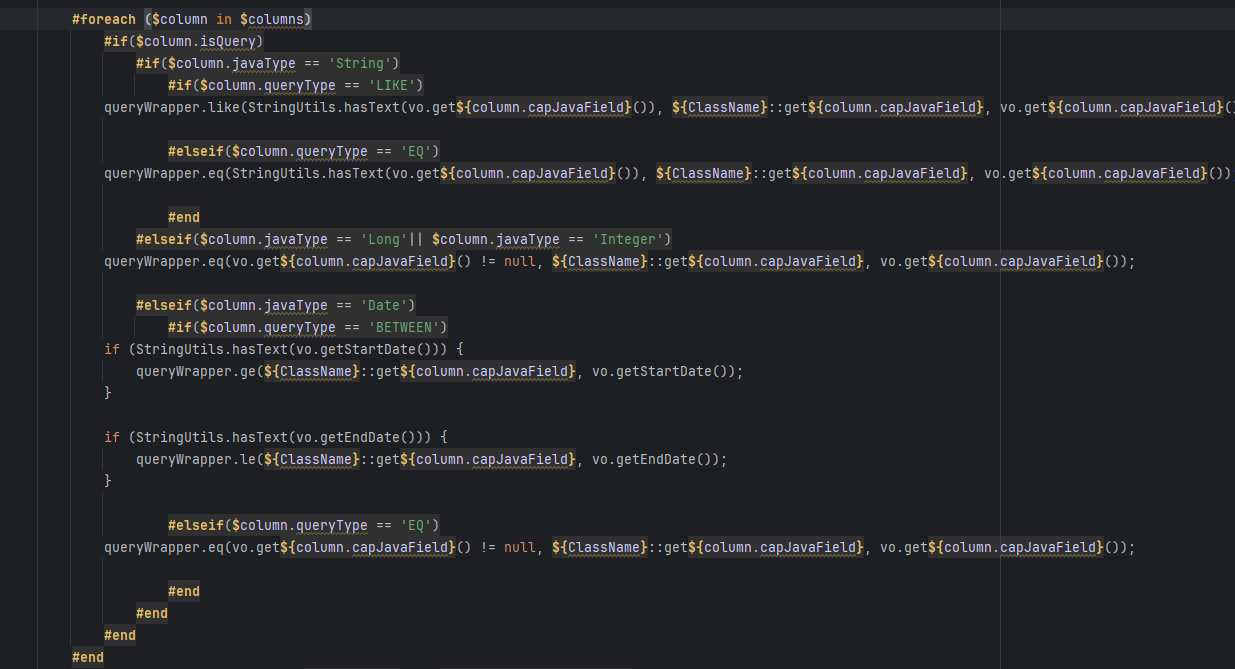1235x669 pixels.
Task: Click the #foreach directive keyword
Action: [104, 19]
